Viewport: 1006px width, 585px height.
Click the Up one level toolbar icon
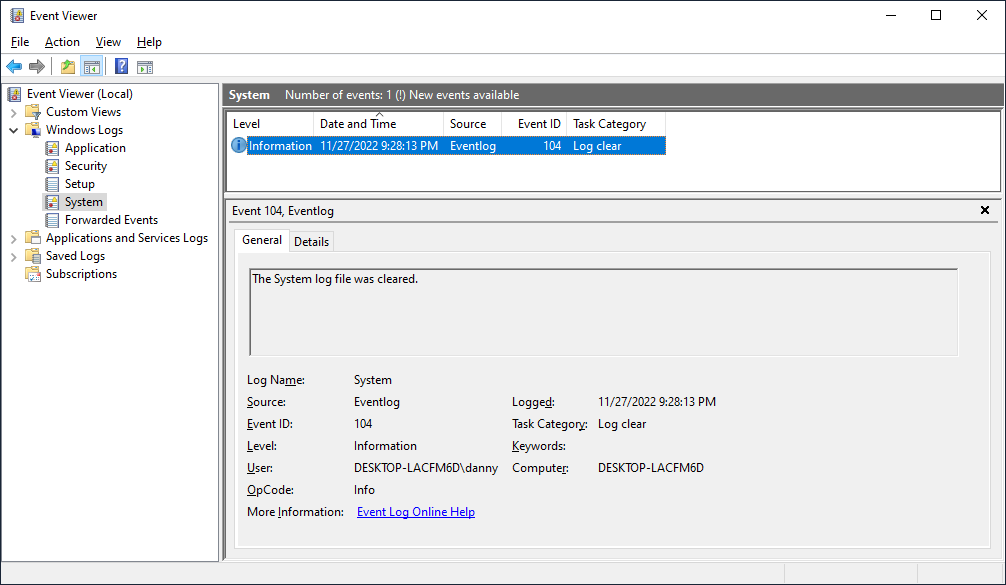click(x=68, y=66)
